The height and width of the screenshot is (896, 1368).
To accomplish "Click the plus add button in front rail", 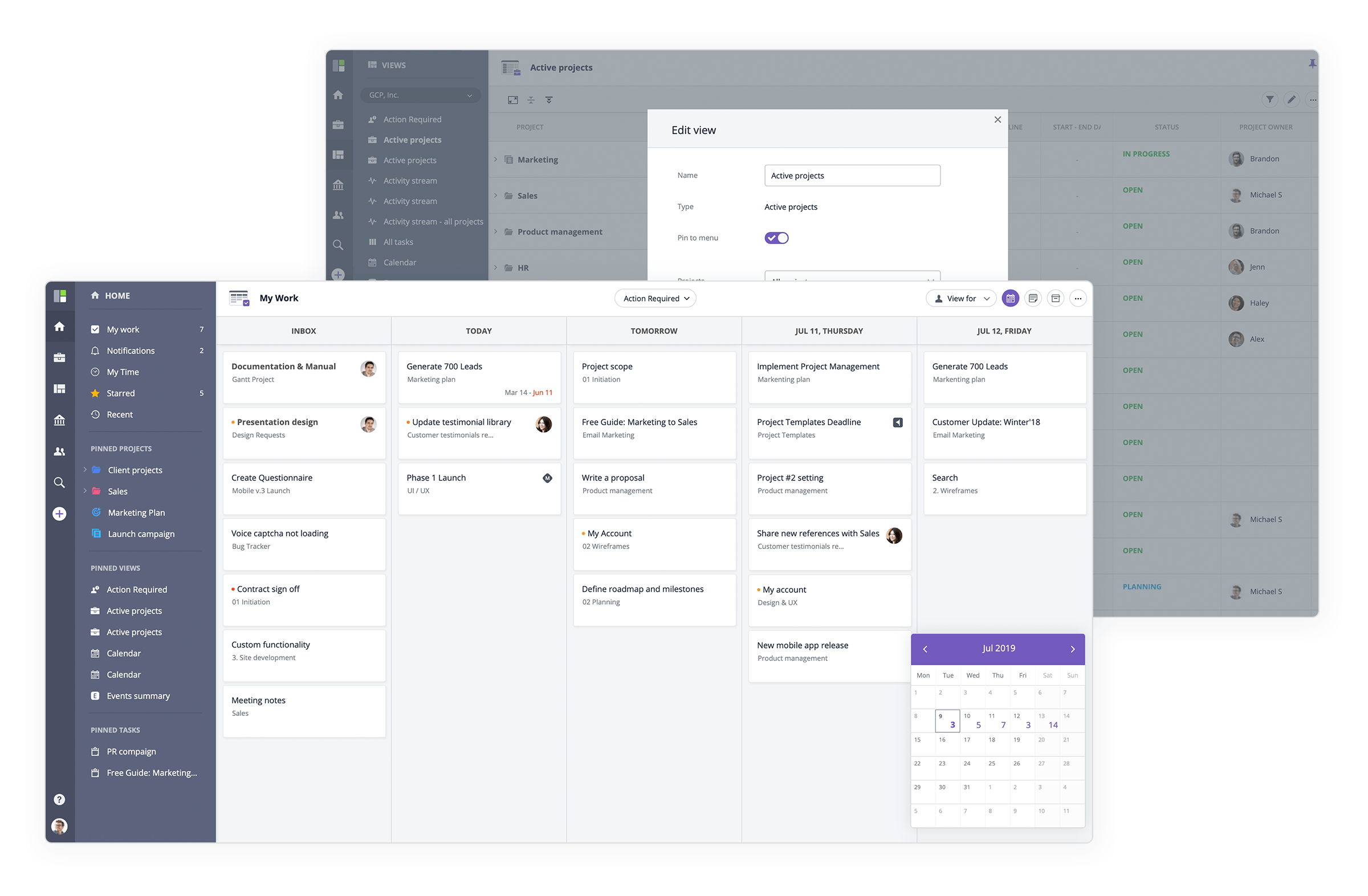I will pyautogui.click(x=59, y=514).
